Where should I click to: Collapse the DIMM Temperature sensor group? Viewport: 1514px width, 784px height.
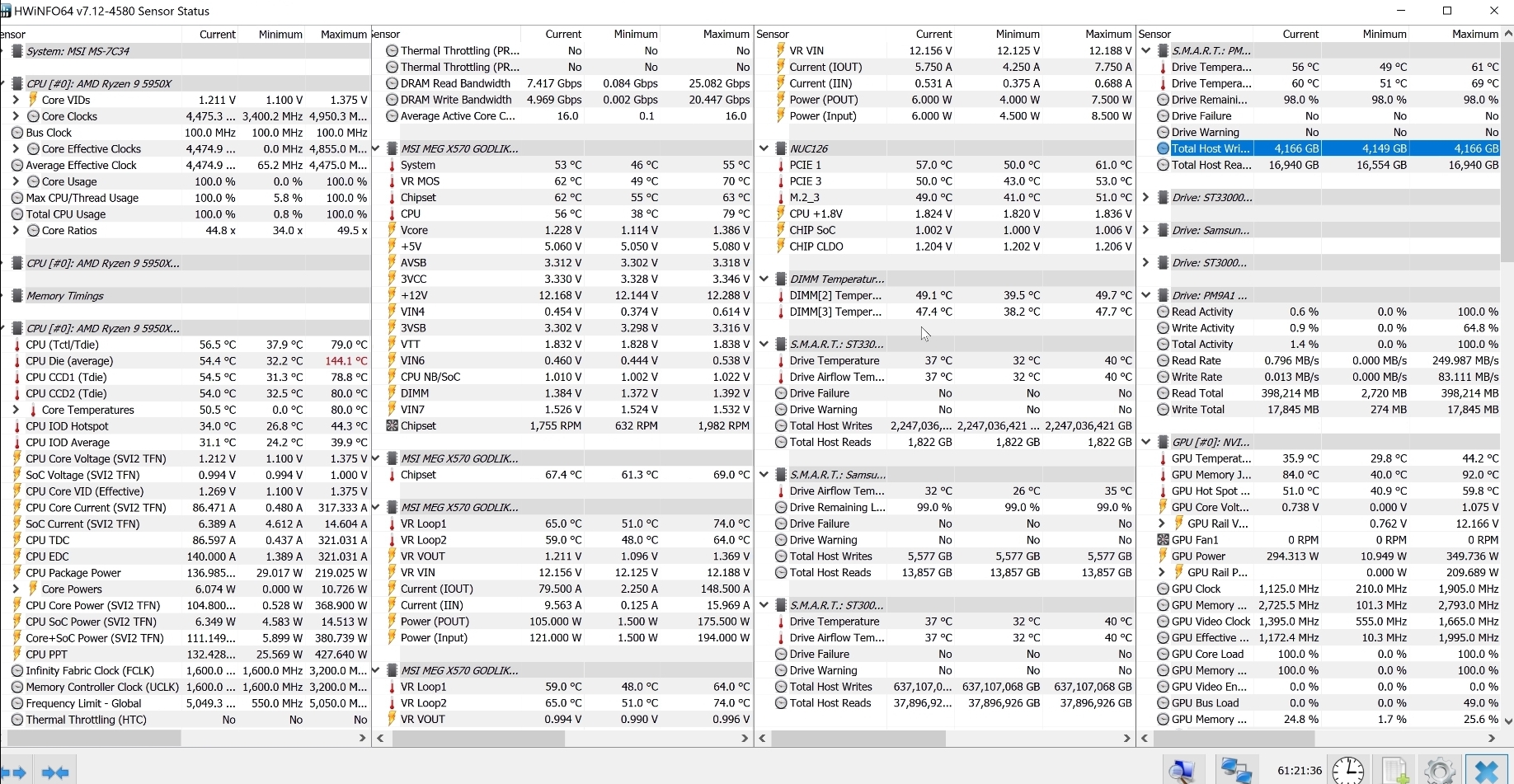[764, 279]
